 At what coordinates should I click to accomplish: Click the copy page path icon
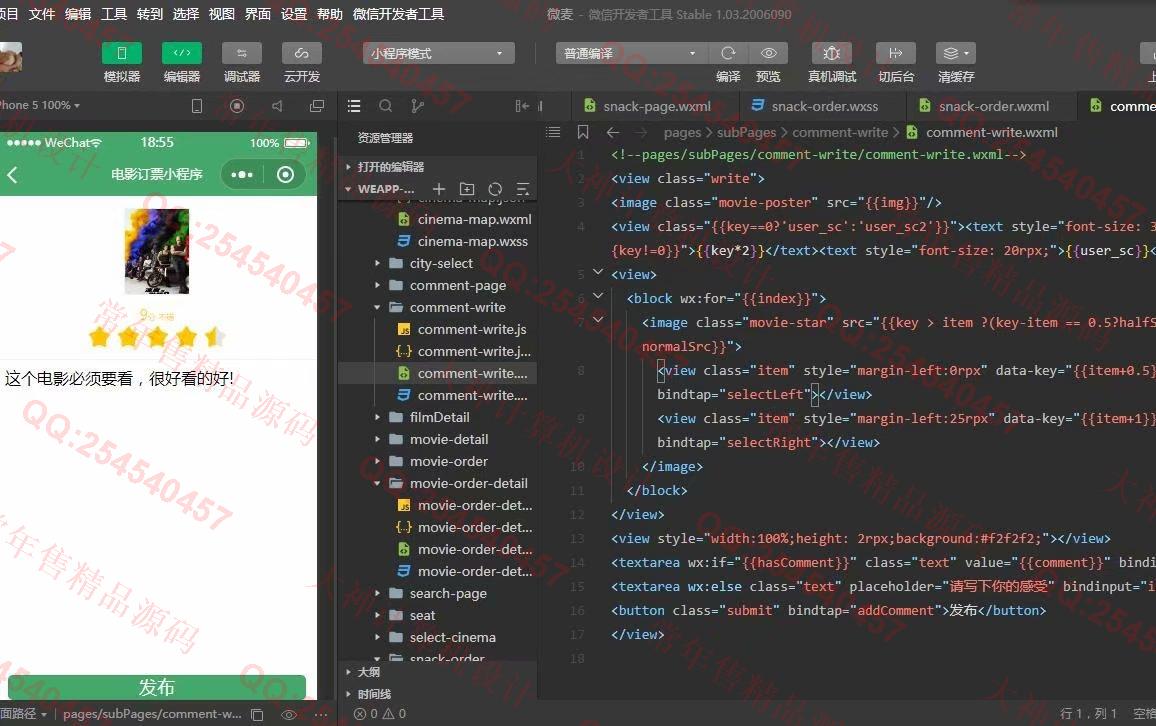pyautogui.click(x=257, y=714)
